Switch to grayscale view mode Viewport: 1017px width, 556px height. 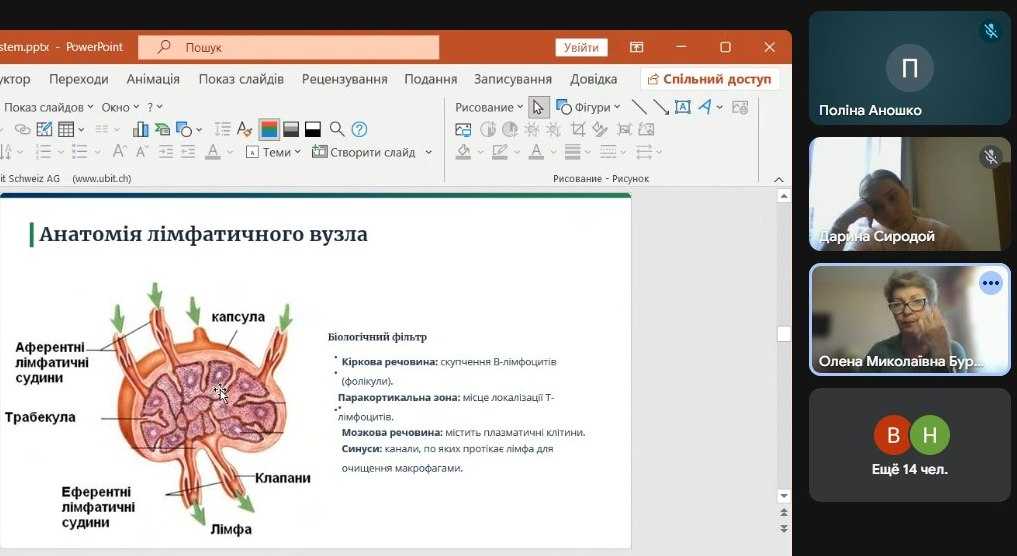coord(291,129)
